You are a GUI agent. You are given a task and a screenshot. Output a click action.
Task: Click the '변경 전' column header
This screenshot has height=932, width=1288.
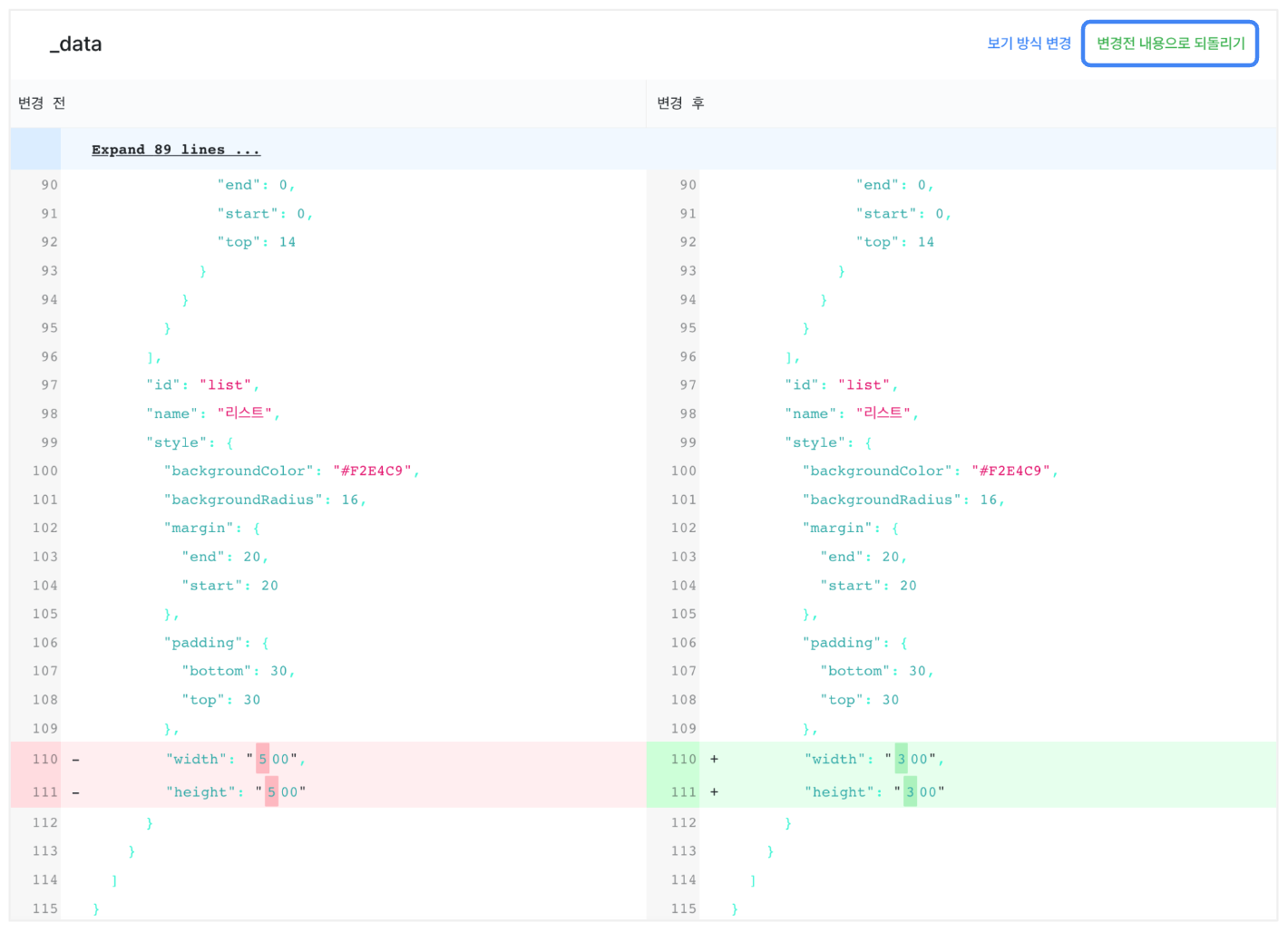pyautogui.click(x=42, y=103)
